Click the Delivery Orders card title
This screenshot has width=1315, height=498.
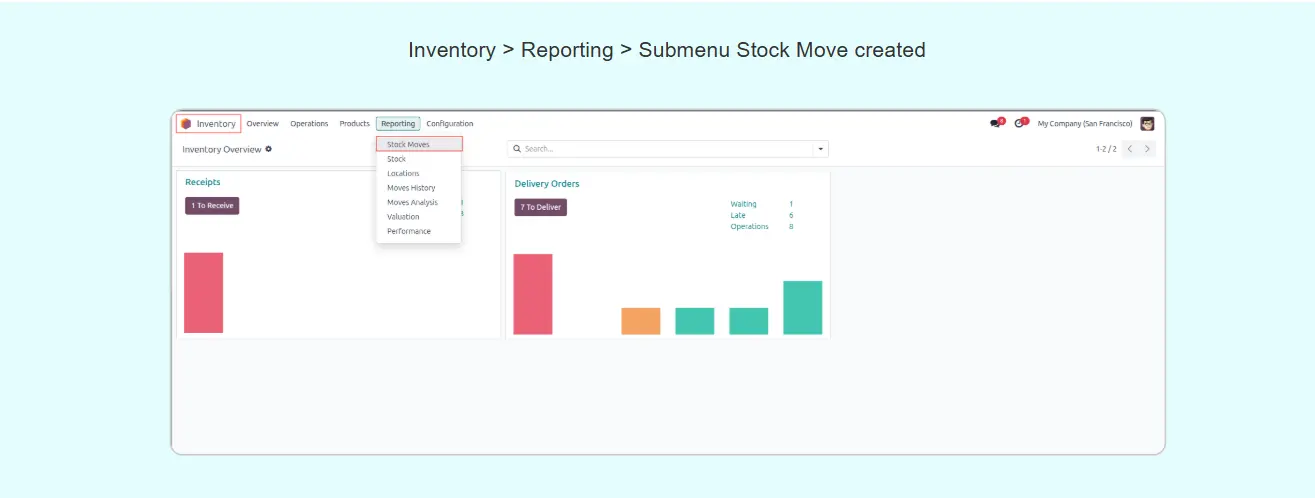pyautogui.click(x=547, y=184)
